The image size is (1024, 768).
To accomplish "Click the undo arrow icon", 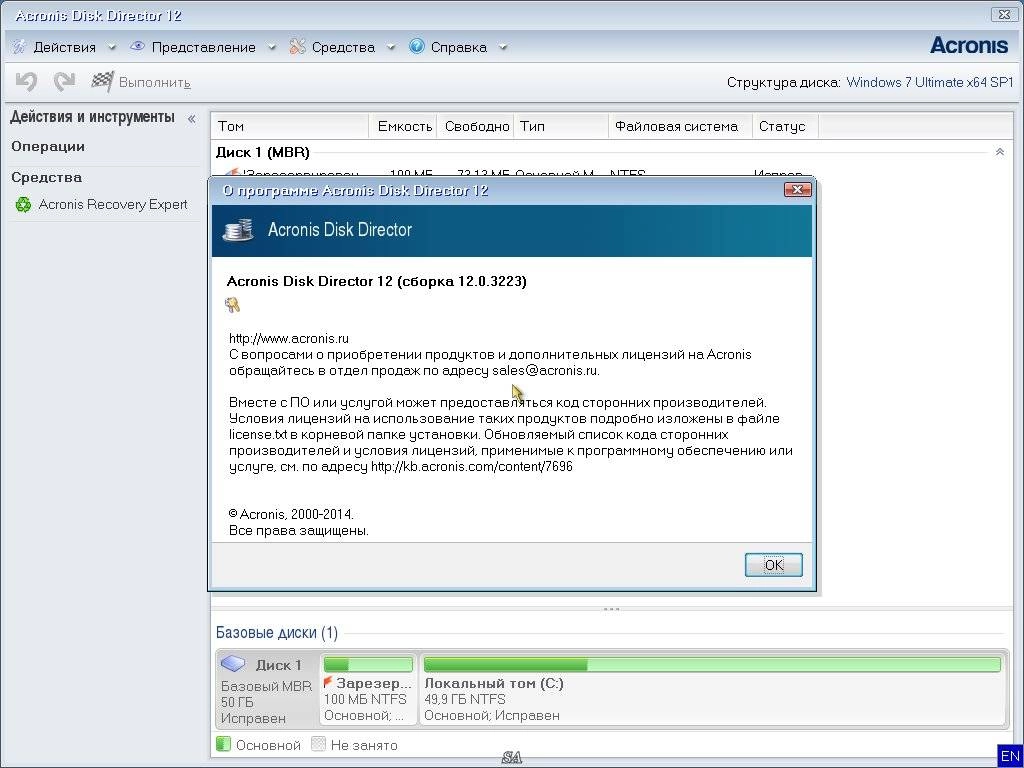I will tap(26, 82).
